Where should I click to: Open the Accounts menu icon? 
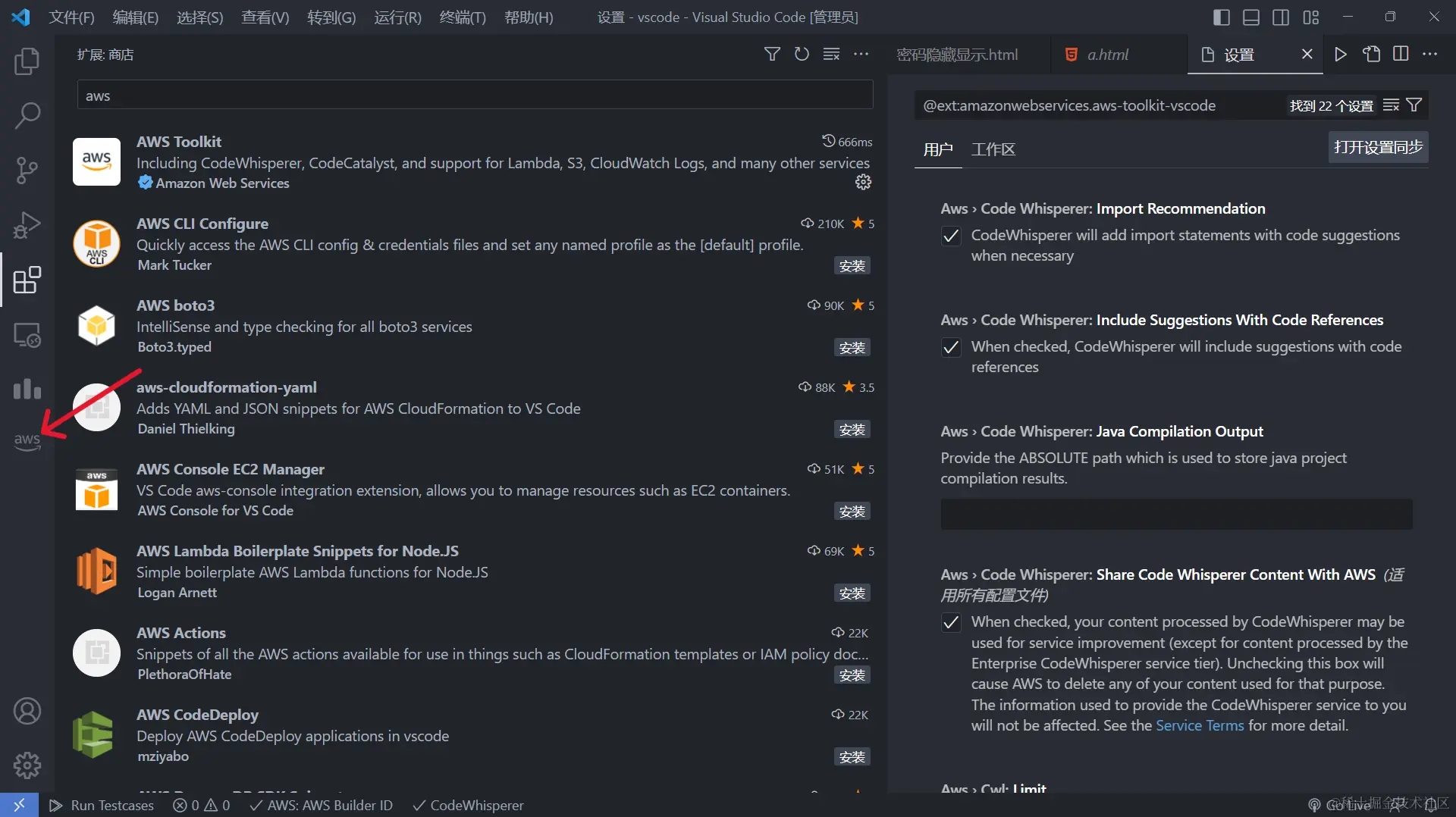point(27,711)
